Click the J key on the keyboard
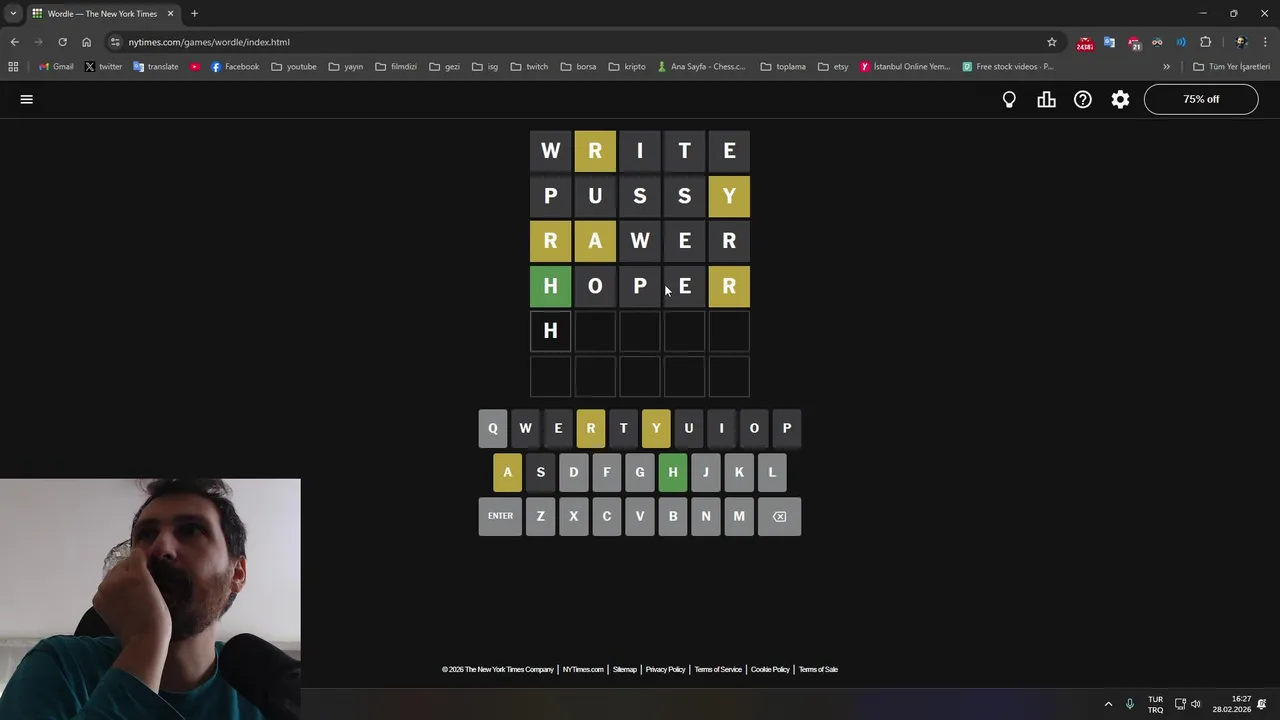This screenshot has width=1280, height=720. [706, 472]
